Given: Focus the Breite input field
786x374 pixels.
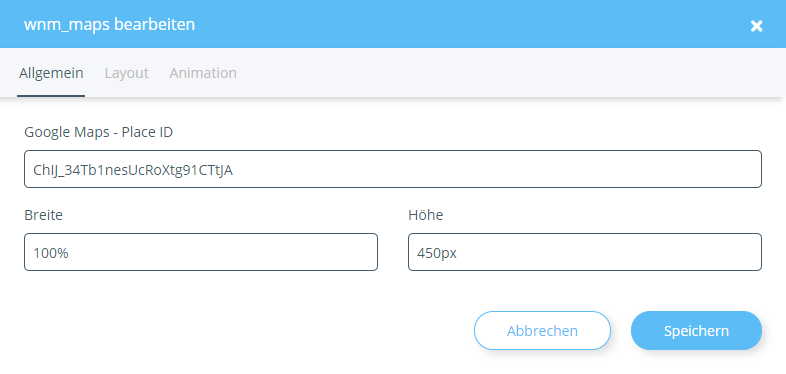Looking at the screenshot, I should 201,252.
